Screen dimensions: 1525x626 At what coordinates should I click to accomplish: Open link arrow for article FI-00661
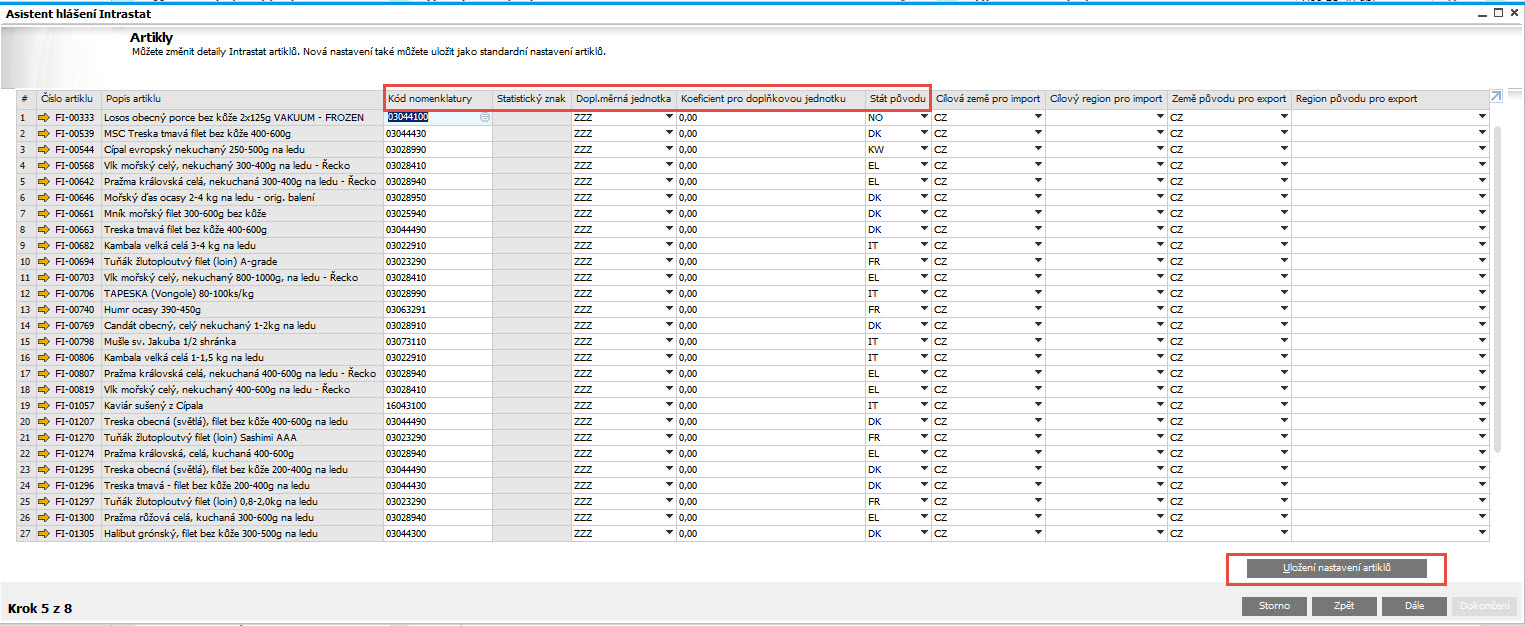(45, 213)
